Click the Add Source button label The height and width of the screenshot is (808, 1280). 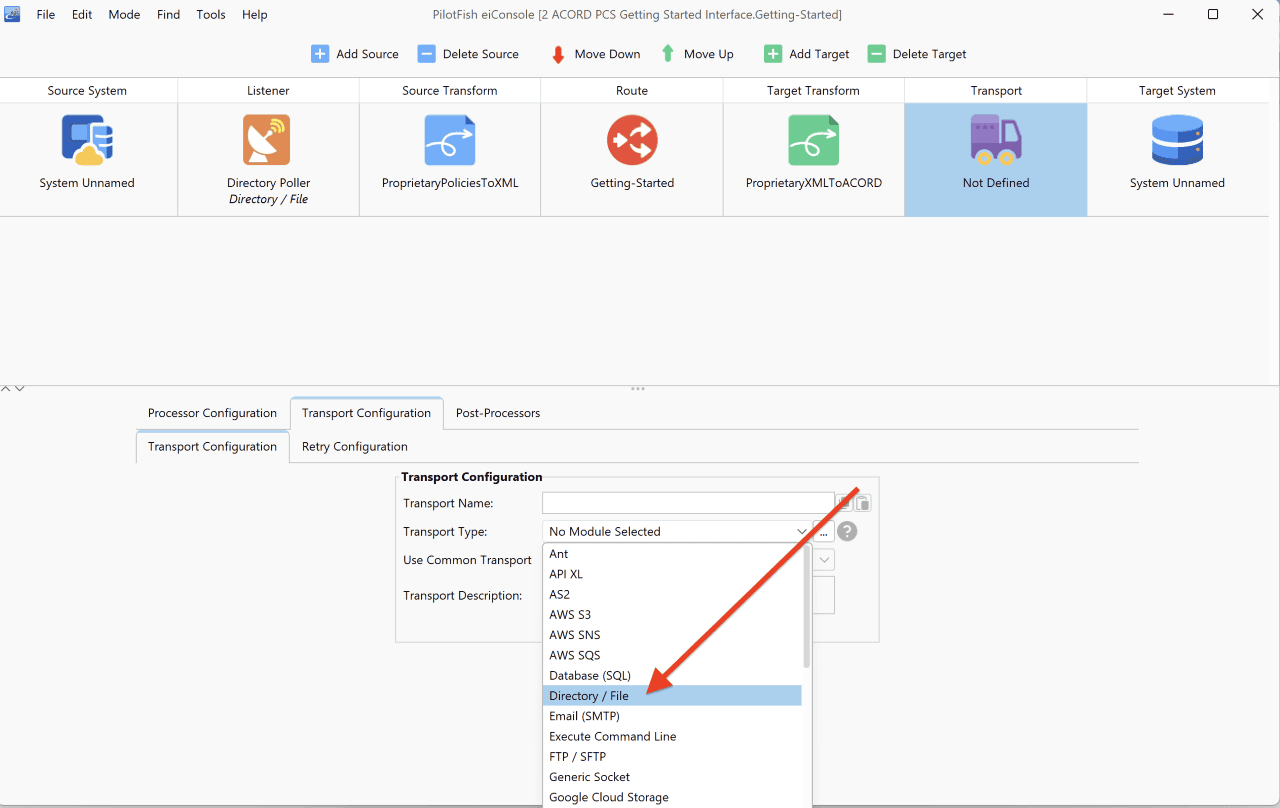point(367,54)
